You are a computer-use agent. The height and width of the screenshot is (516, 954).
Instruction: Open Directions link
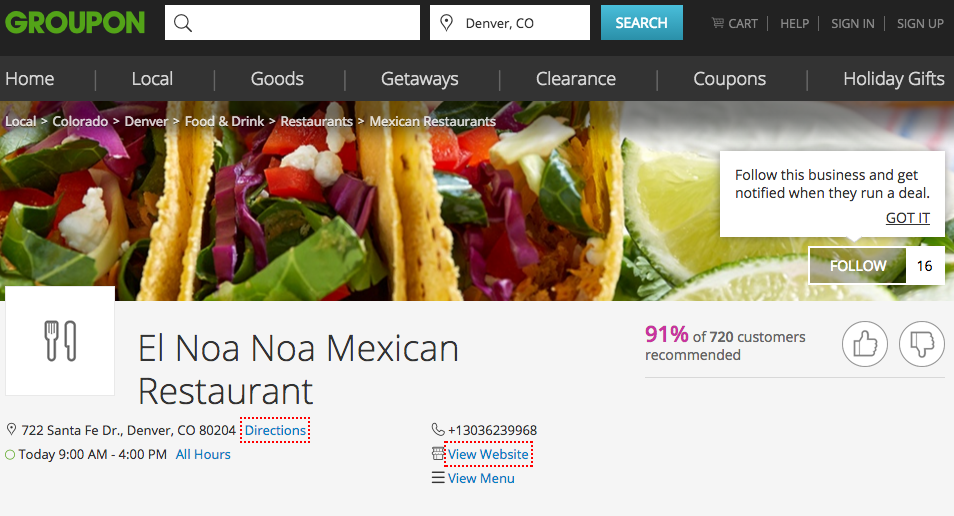(275, 430)
